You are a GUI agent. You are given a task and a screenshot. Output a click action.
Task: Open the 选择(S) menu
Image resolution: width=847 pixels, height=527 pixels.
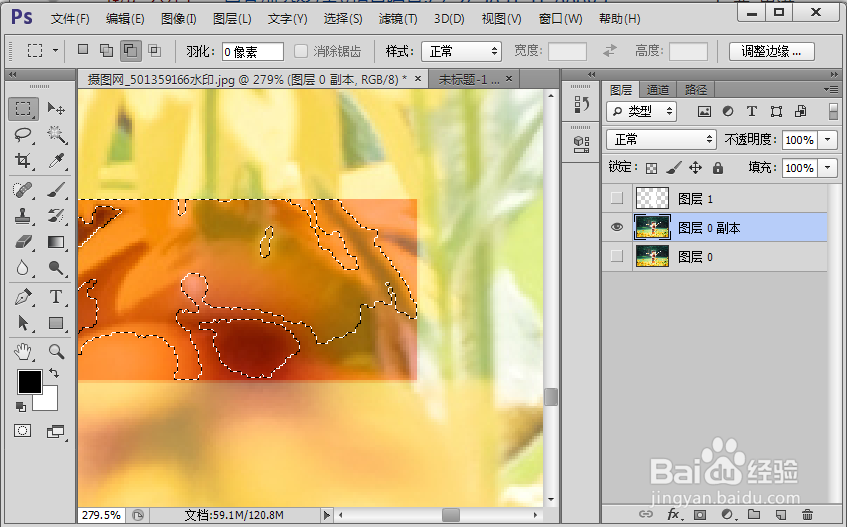(342, 19)
